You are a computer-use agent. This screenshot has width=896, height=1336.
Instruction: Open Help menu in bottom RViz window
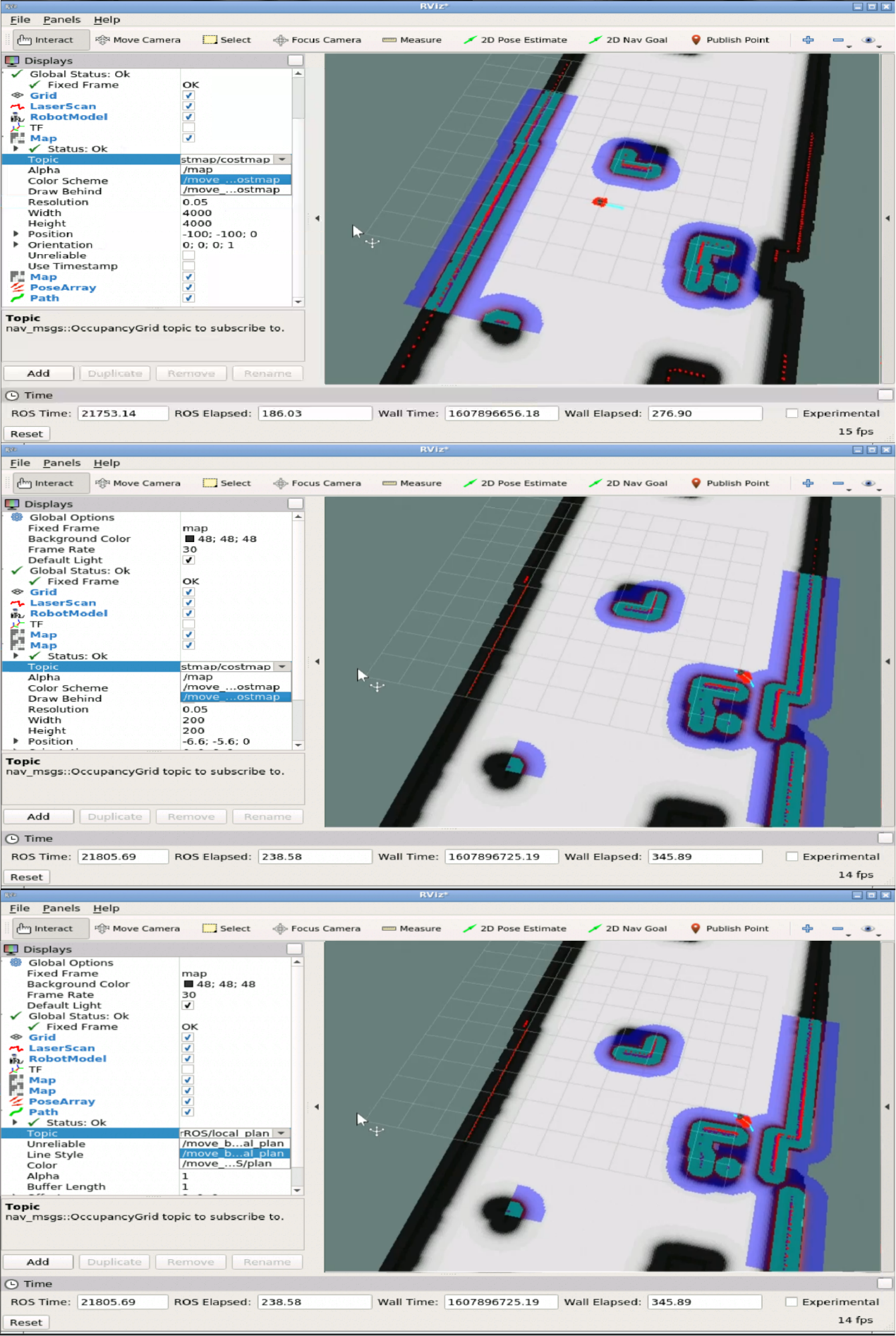107,908
